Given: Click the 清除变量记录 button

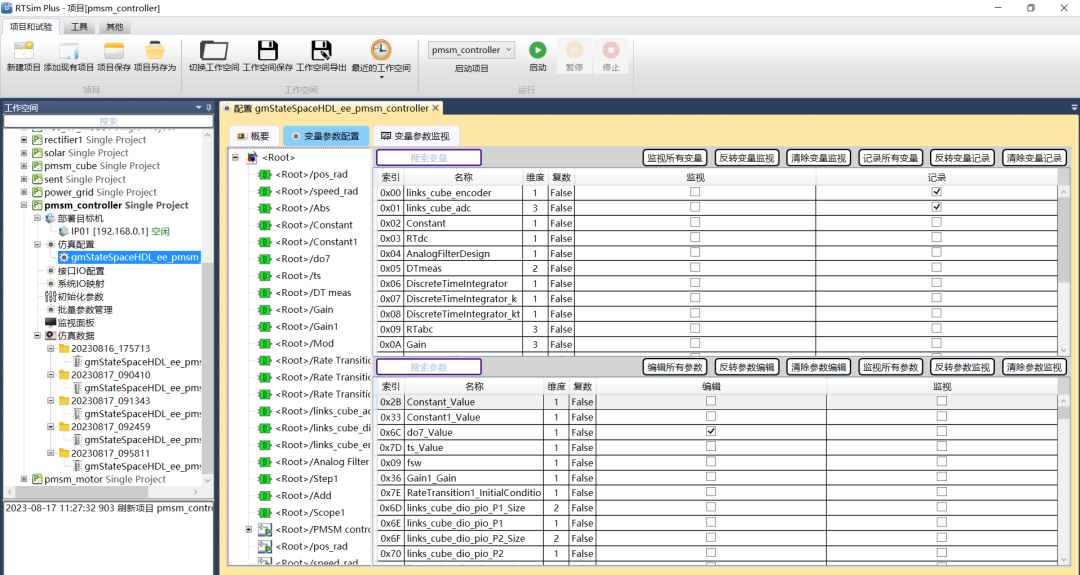Looking at the screenshot, I should 1034,158.
